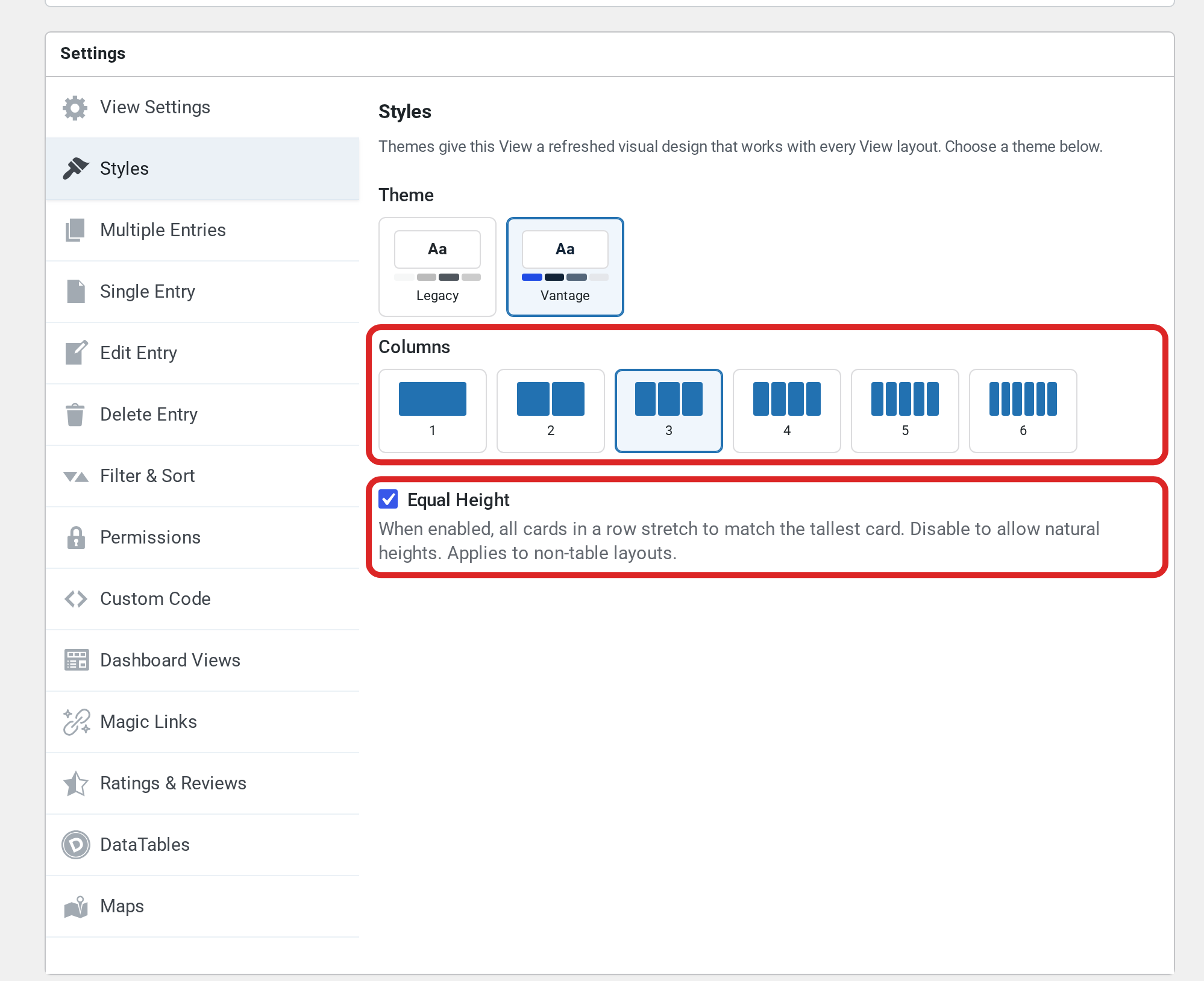Click the Edit Entry pencil icon
The width and height of the screenshot is (1204, 981).
(x=76, y=353)
